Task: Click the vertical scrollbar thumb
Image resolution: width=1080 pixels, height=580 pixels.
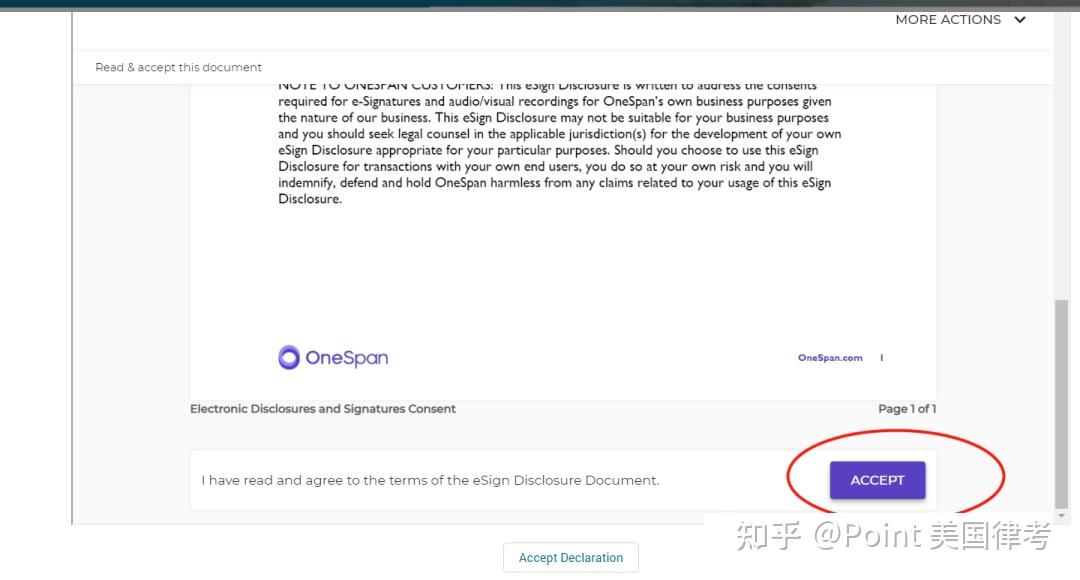Action: (1061, 404)
